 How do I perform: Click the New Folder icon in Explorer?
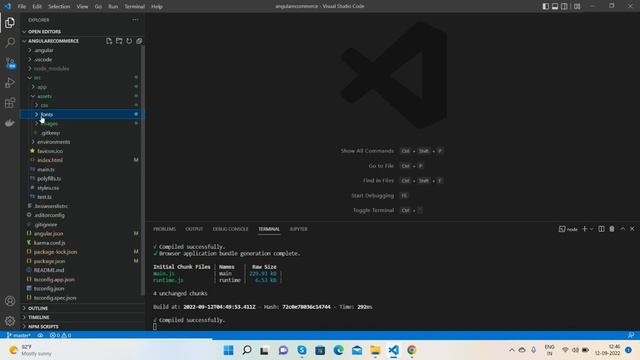119,41
